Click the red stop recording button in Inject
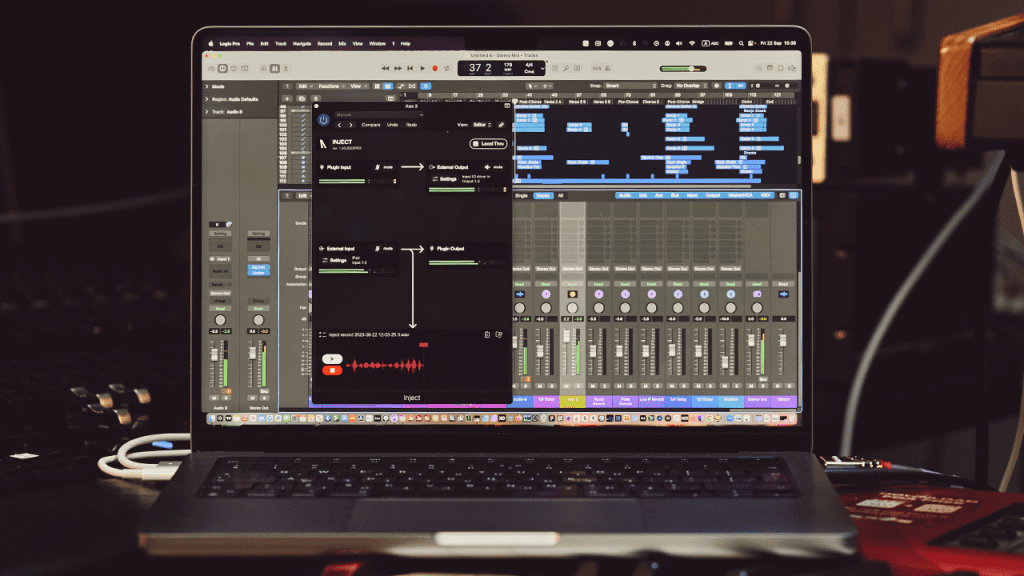Image resolution: width=1024 pixels, height=576 pixels. pyautogui.click(x=332, y=370)
